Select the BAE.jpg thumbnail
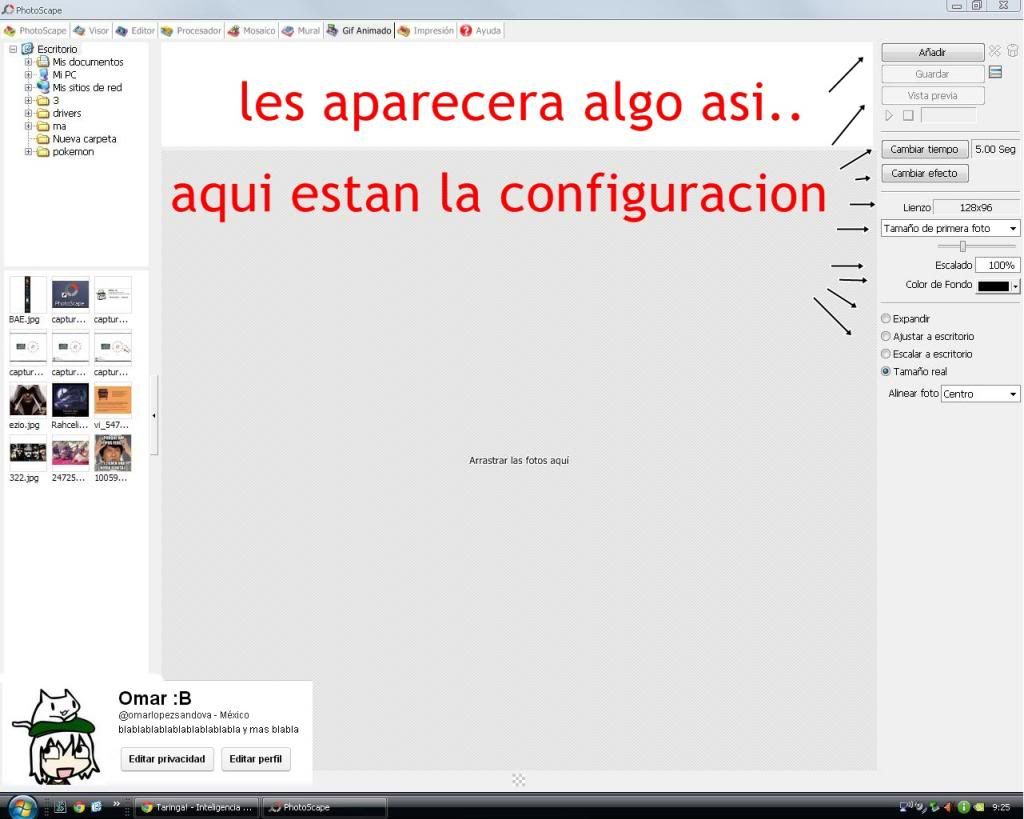The height and width of the screenshot is (819, 1024). pyautogui.click(x=27, y=295)
